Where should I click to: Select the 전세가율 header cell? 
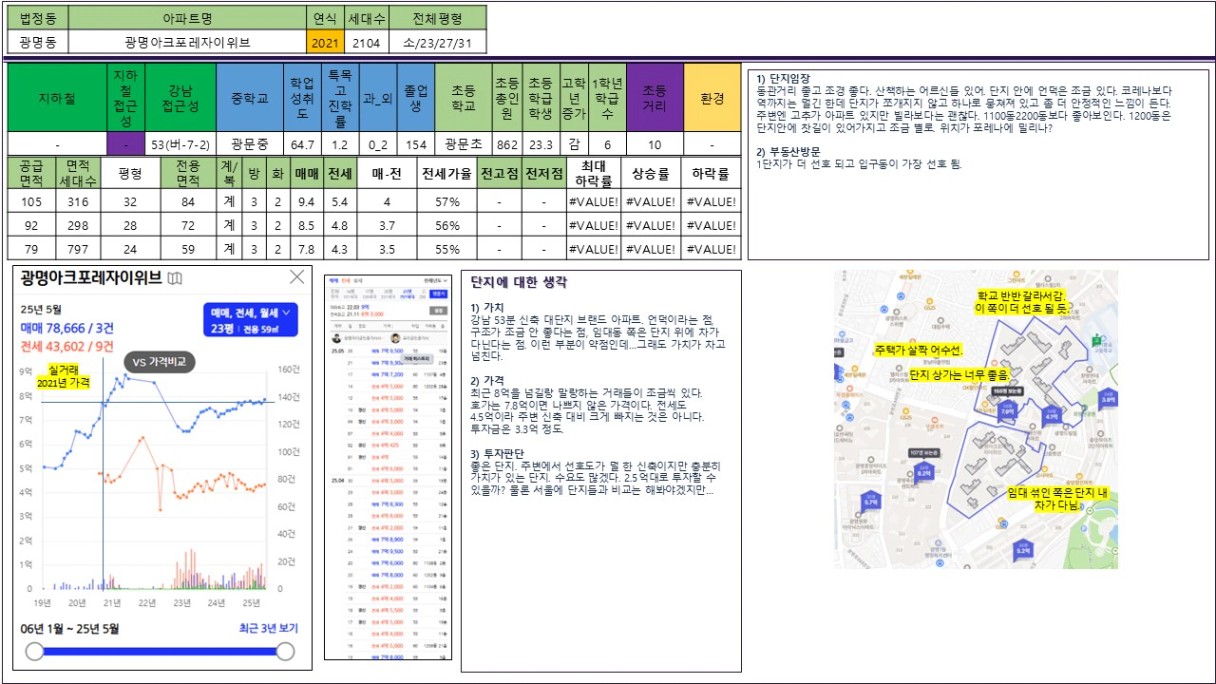[x=446, y=174]
